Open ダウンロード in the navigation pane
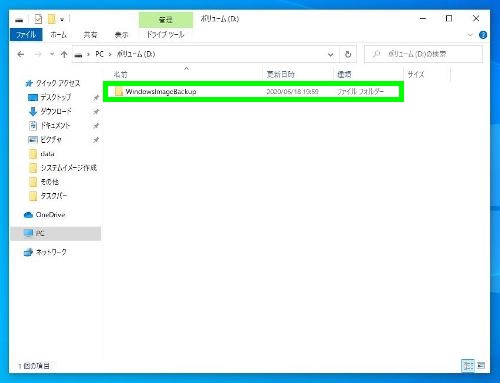This screenshot has height=383, width=500. click(56, 111)
